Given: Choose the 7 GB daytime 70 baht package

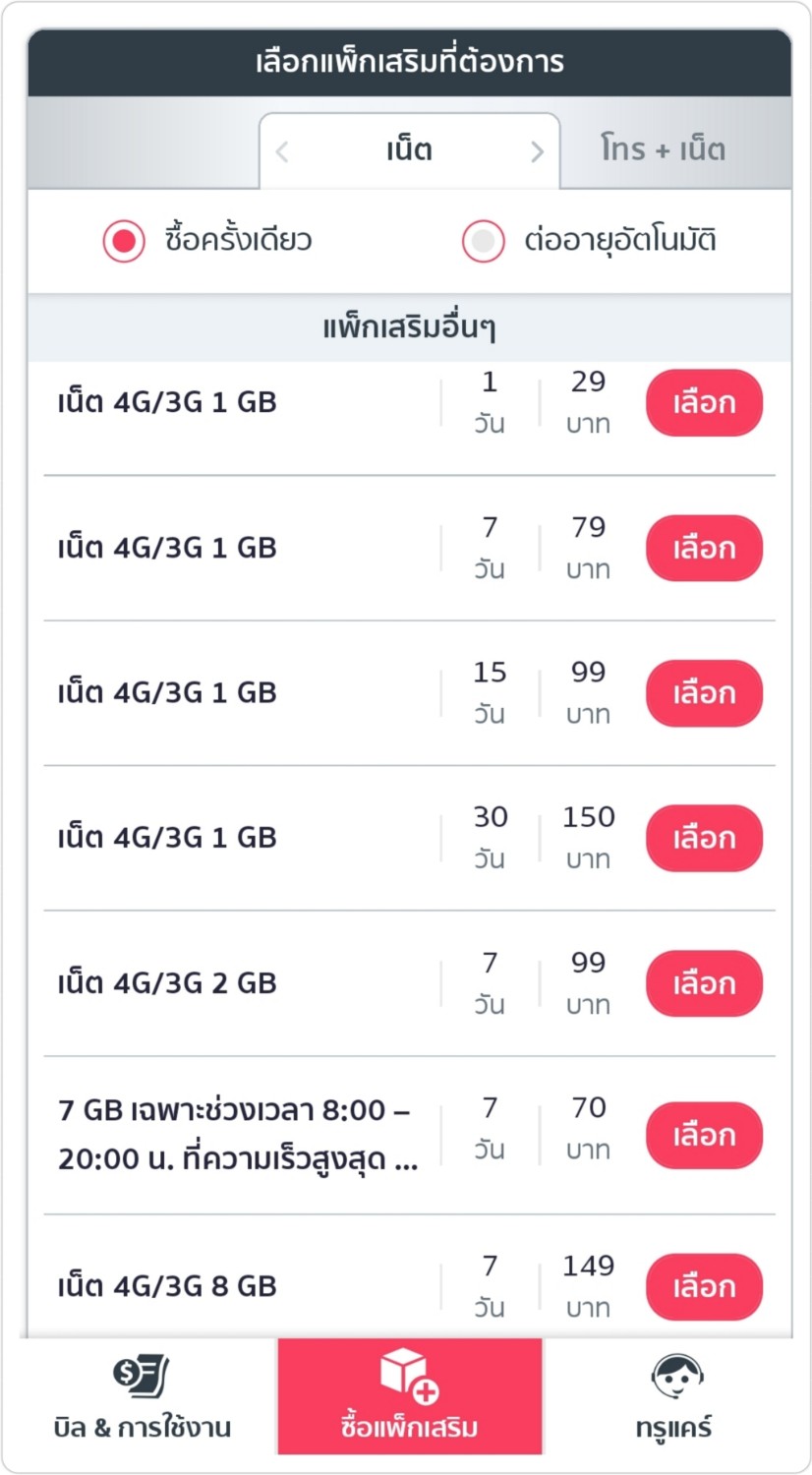Looking at the screenshot, I should pyautogui.click(x=704, y=1136).
